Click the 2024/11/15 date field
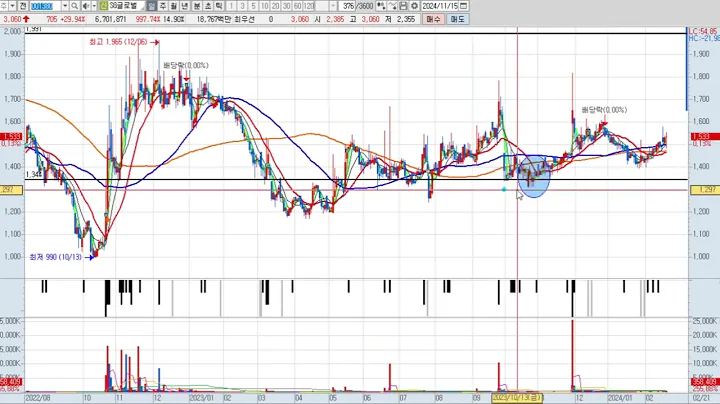This screenshot has width=720, height=404. click(440, 6)
